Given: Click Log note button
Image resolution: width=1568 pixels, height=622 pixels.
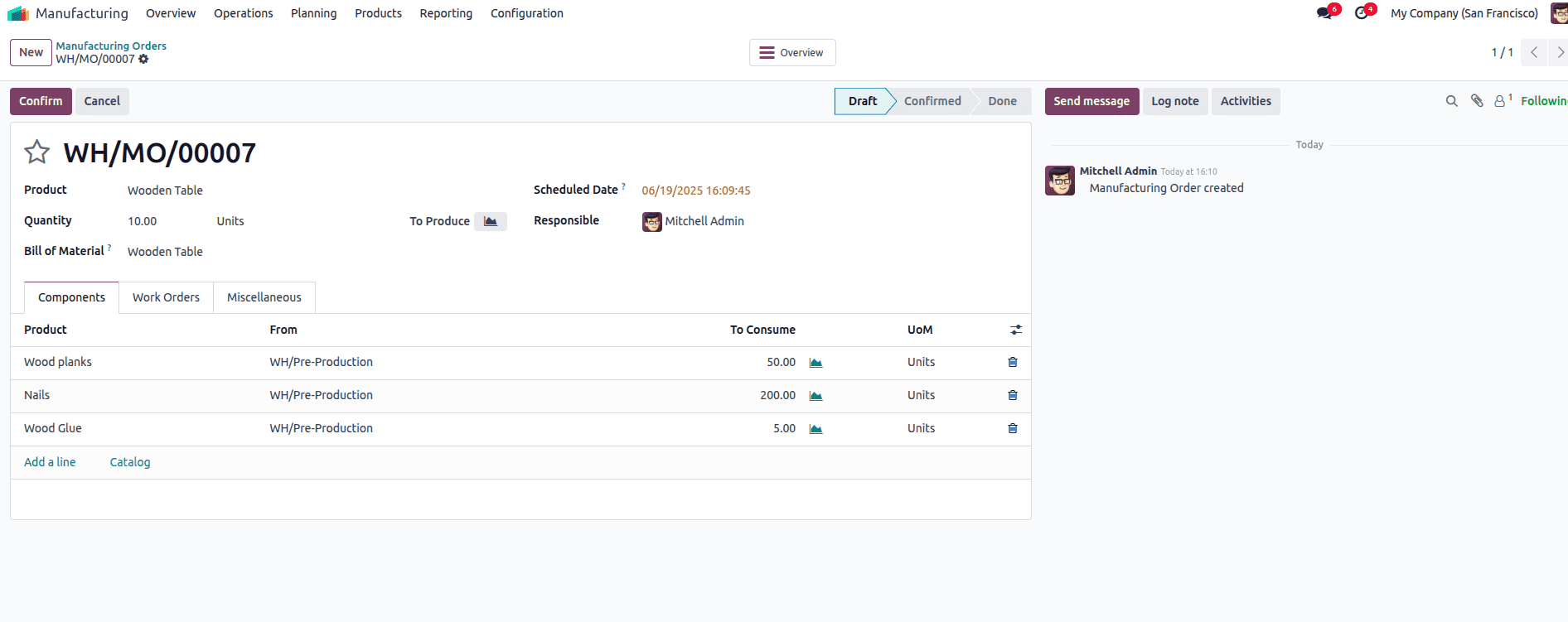Looking at the screenshot, I should 1175,101.
